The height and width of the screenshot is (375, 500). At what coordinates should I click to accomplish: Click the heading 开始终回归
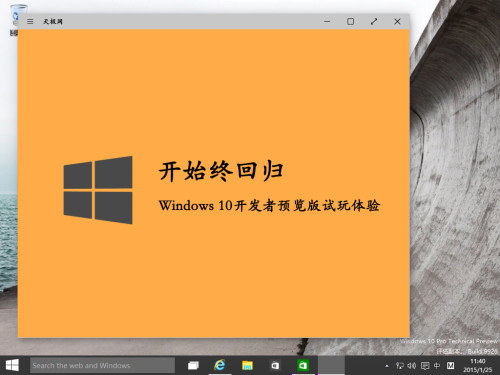click(x=221, y=171)
